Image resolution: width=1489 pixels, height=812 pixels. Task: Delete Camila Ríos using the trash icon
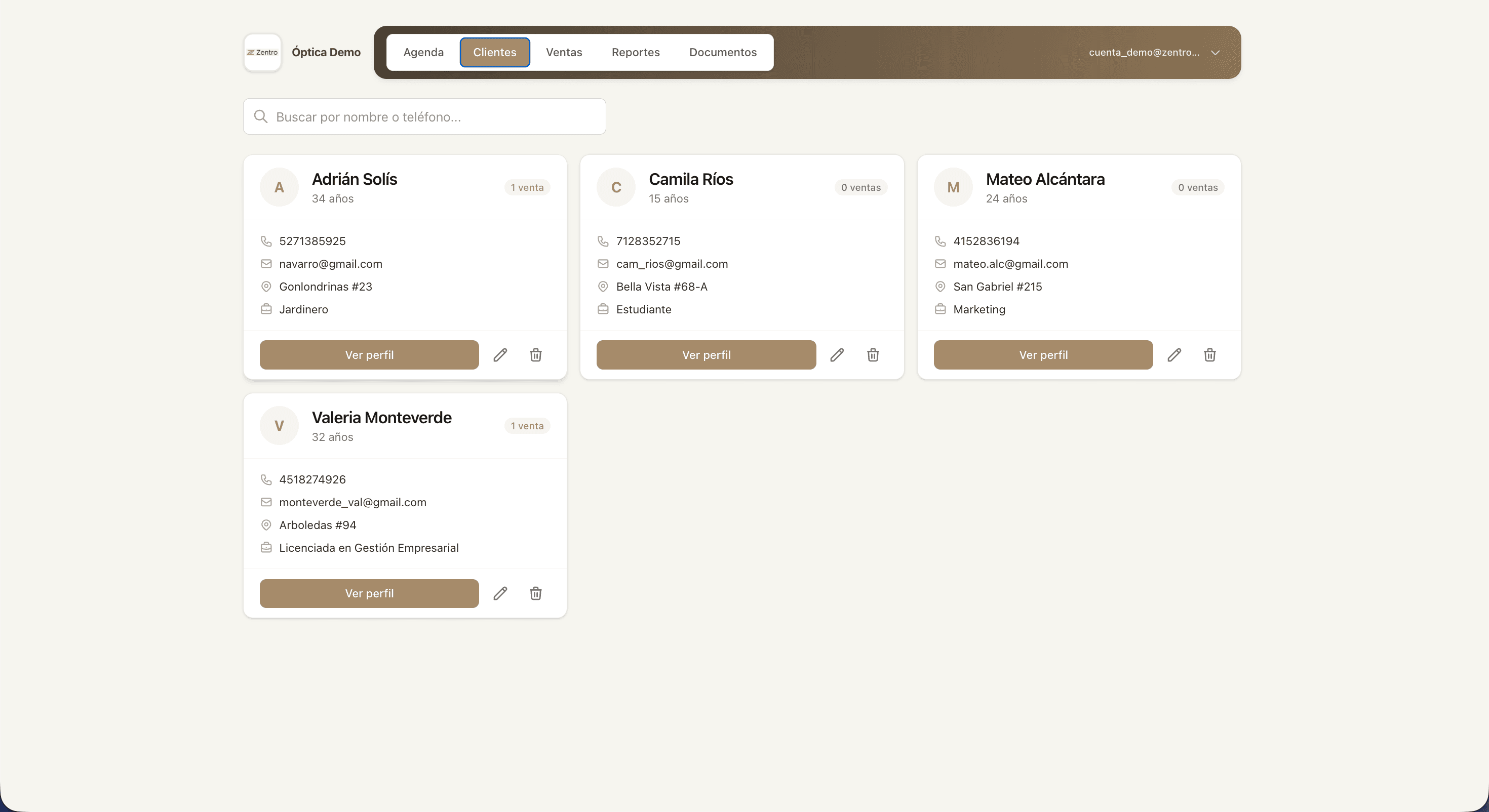872,355
